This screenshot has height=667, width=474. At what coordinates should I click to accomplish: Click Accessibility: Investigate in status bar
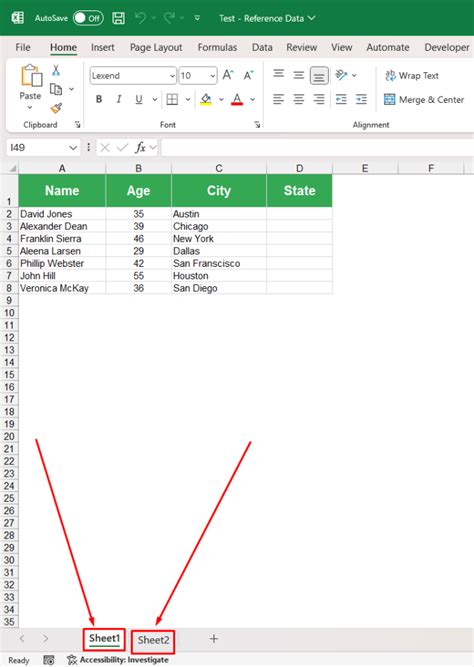point(118,660)
